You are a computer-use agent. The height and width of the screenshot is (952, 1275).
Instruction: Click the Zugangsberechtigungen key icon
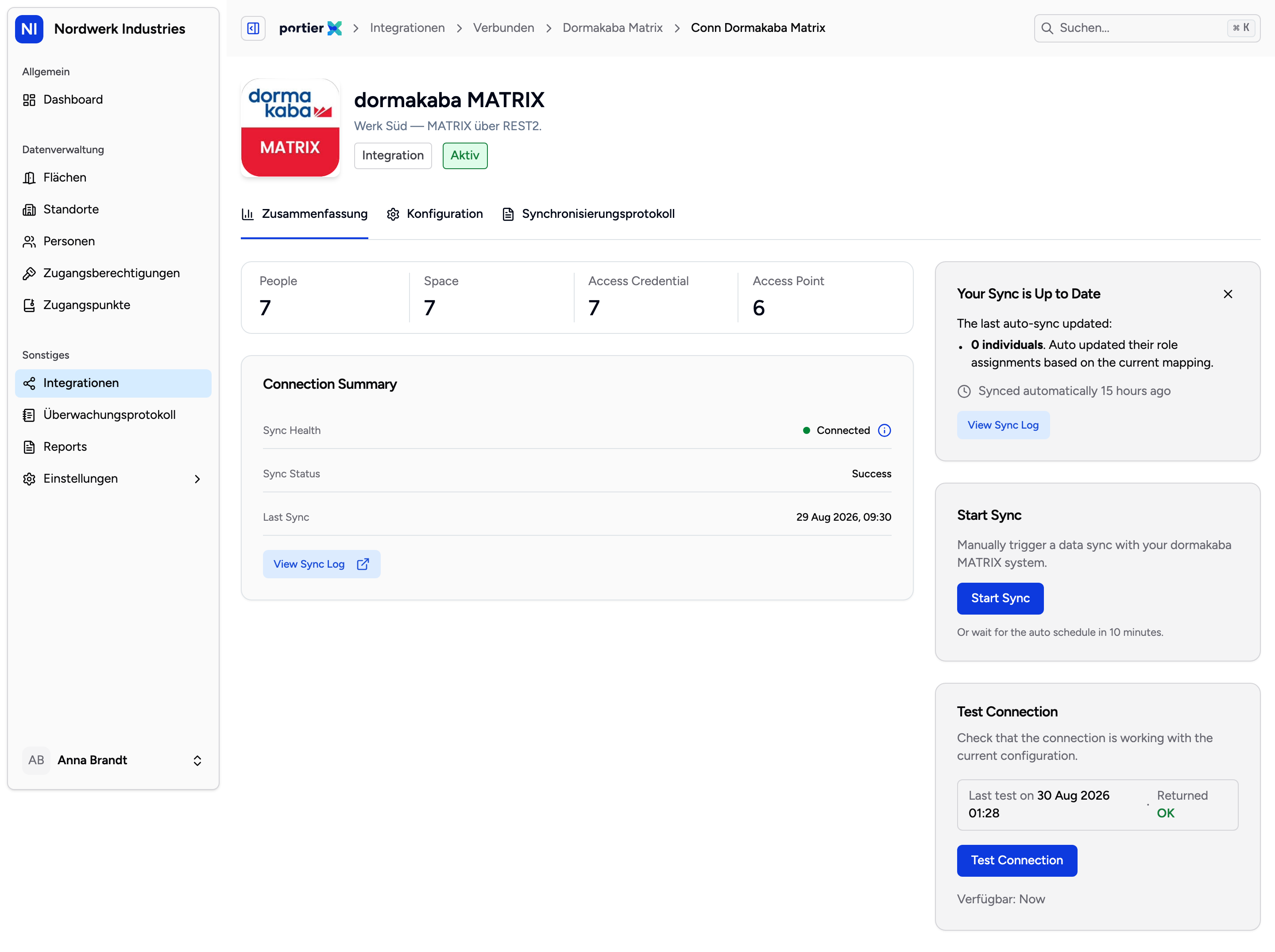(29, 274)
